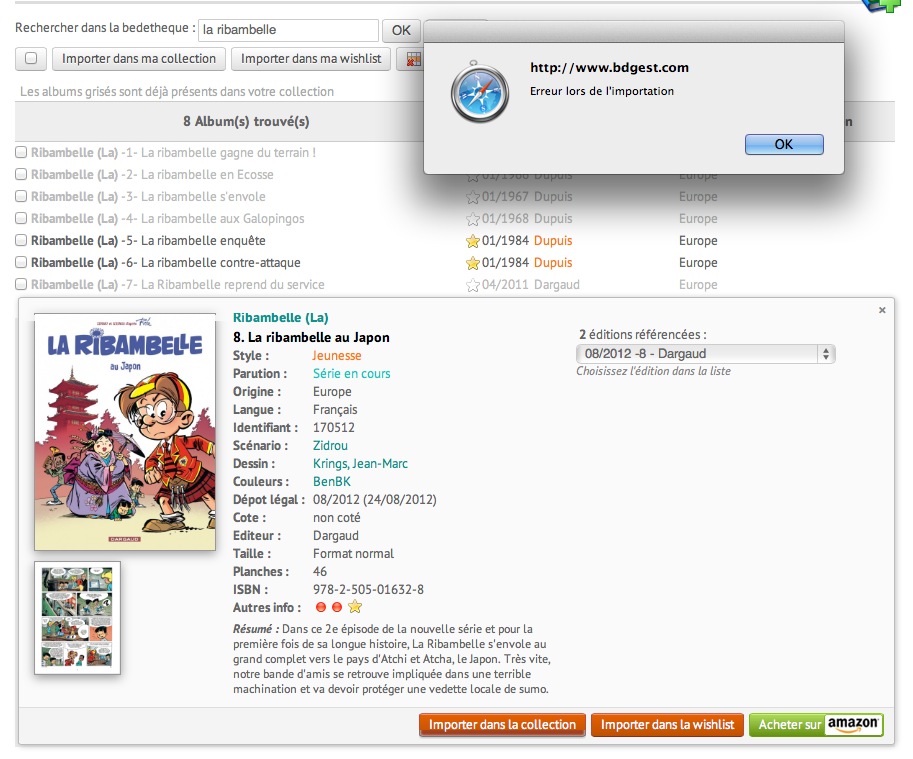Click the yellow star in Autres info

355,607
